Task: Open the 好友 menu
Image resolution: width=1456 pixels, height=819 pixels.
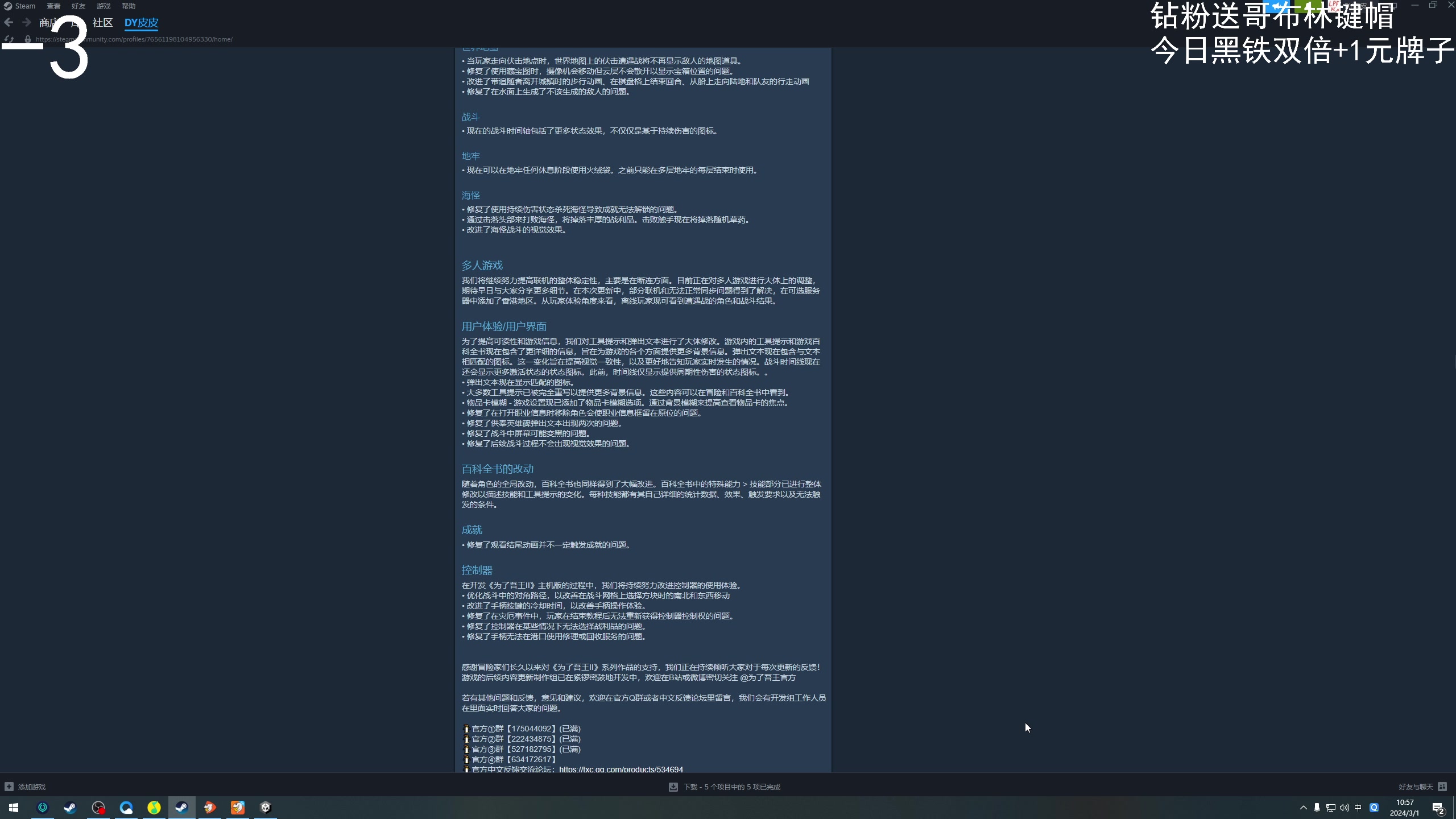Action: [78, 6]
